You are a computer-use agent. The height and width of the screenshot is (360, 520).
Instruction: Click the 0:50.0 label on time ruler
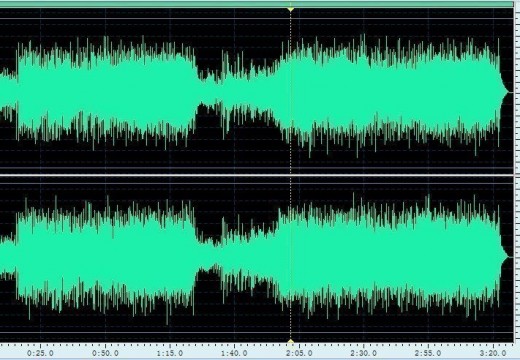point(105,353)
